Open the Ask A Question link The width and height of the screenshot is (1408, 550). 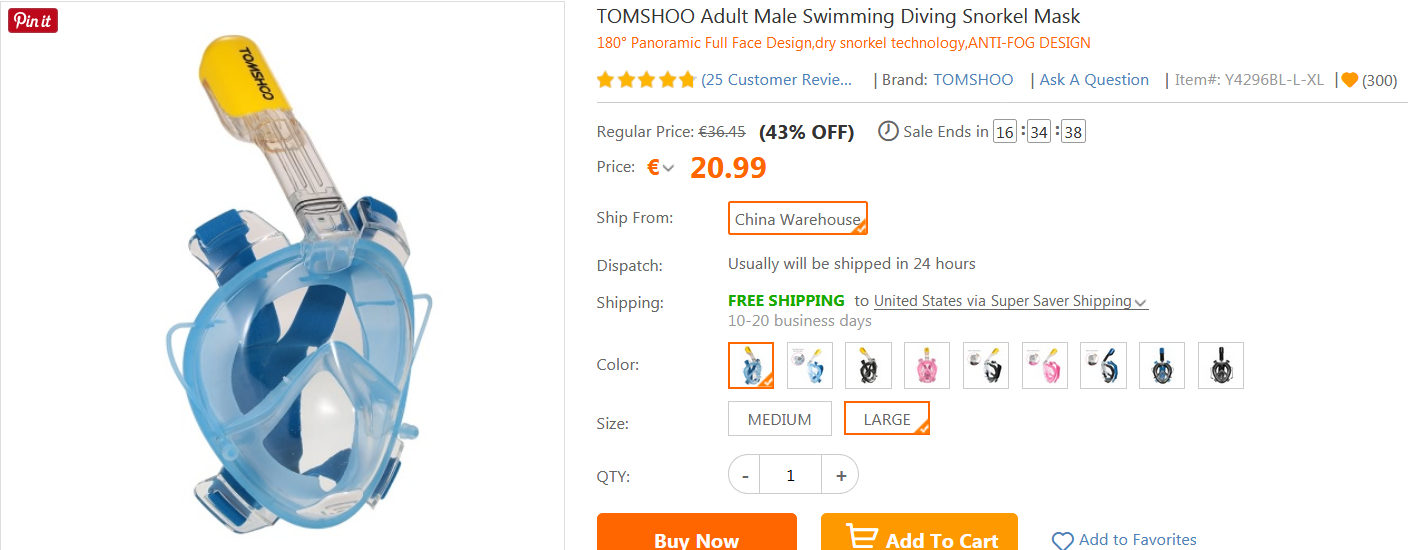click(1094, 80)
